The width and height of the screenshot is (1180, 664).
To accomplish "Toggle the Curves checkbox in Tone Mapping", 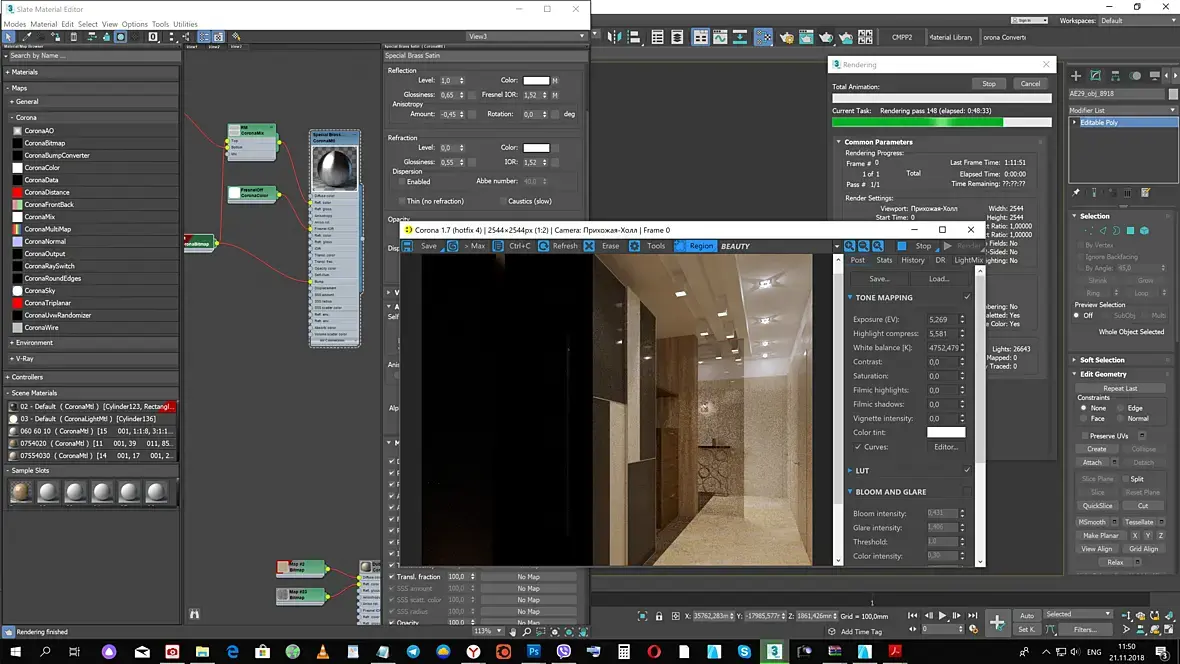I will (858, 447).
